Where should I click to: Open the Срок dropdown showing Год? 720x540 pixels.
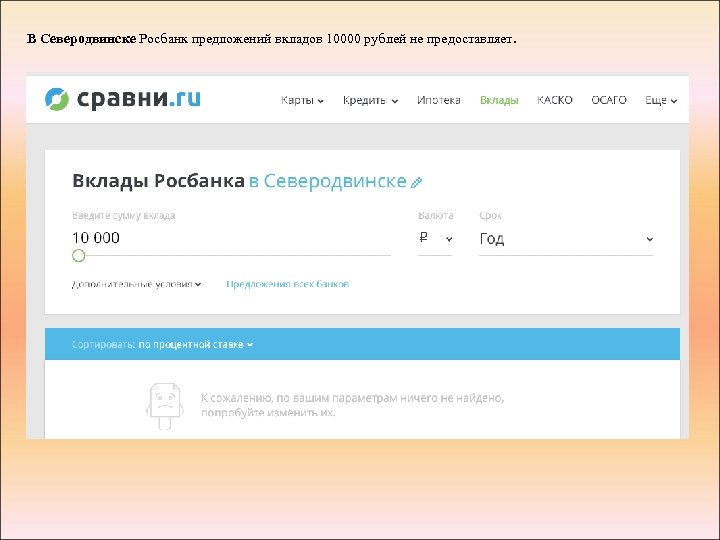(x=566, y=239)
